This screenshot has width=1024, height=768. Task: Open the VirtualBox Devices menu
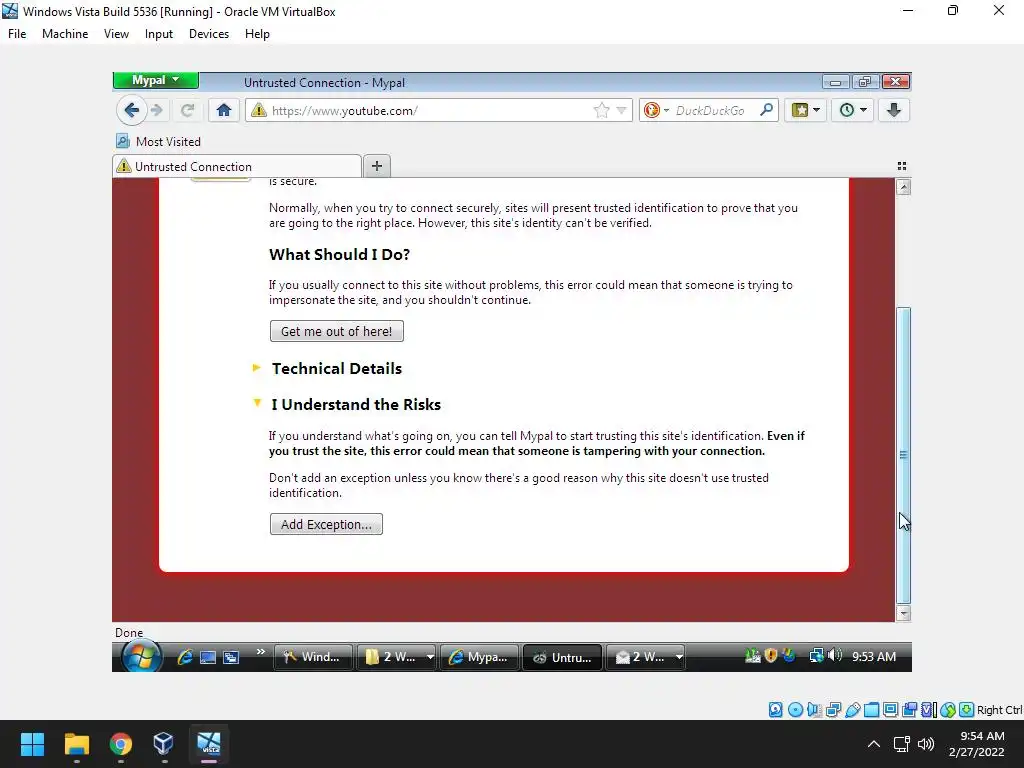[x=209, y=34]
